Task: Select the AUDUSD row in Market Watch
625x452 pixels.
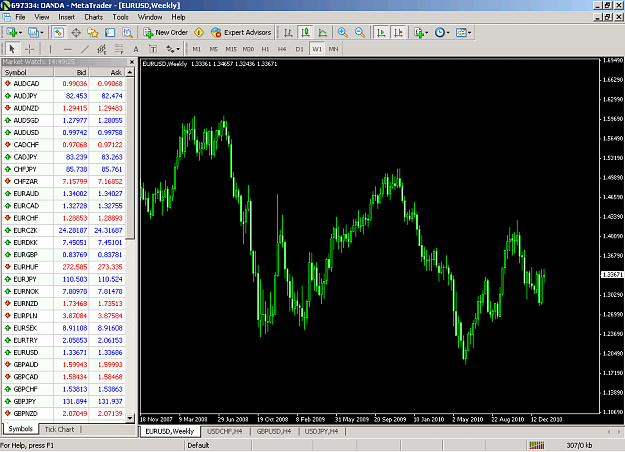Action: [x=63, y=132]
